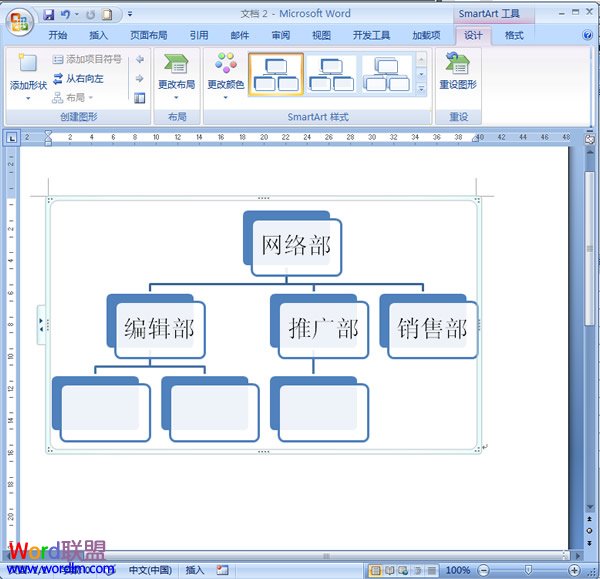Save the document from Quick Access Toolbar
This screenshot has width=600, height=579.
[x=48, y=14]
